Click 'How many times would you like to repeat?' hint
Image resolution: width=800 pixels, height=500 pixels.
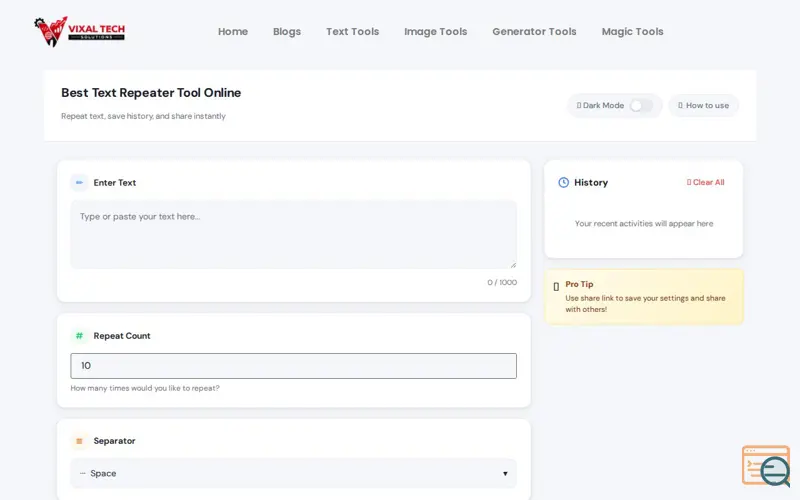coord(145,388)
